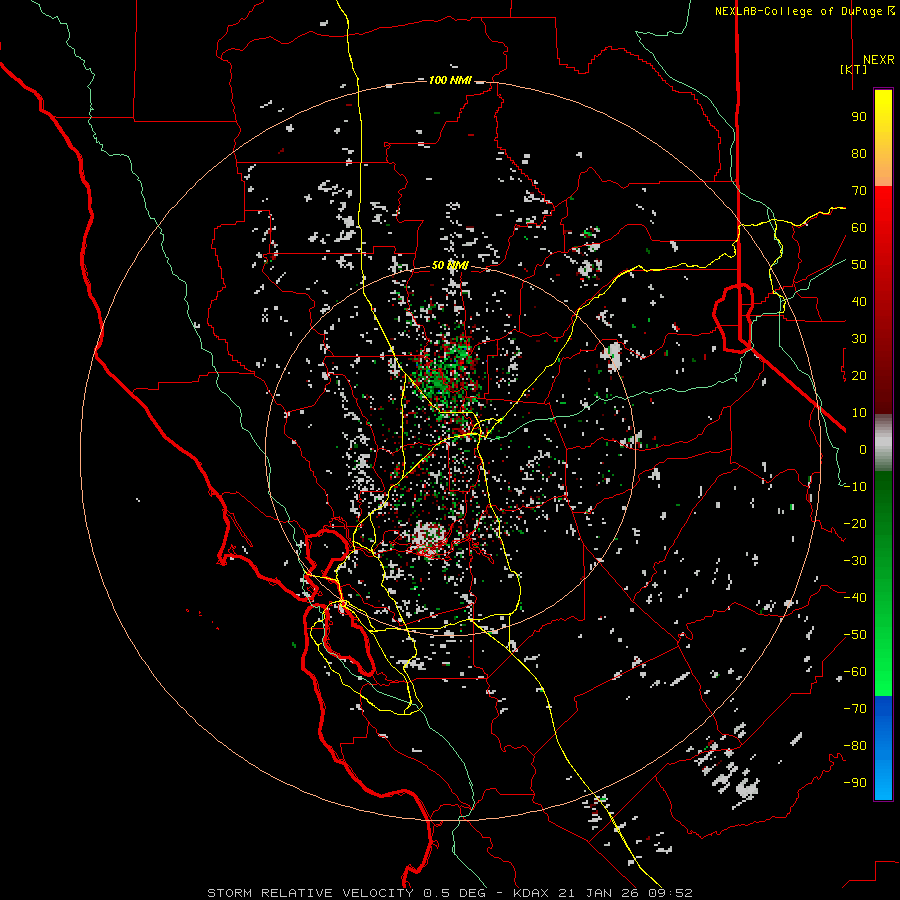The height and width of the screenshot is (900, 900).
Task: Click the -30 value on the velocity scale
Action: (x=855, y=561)
